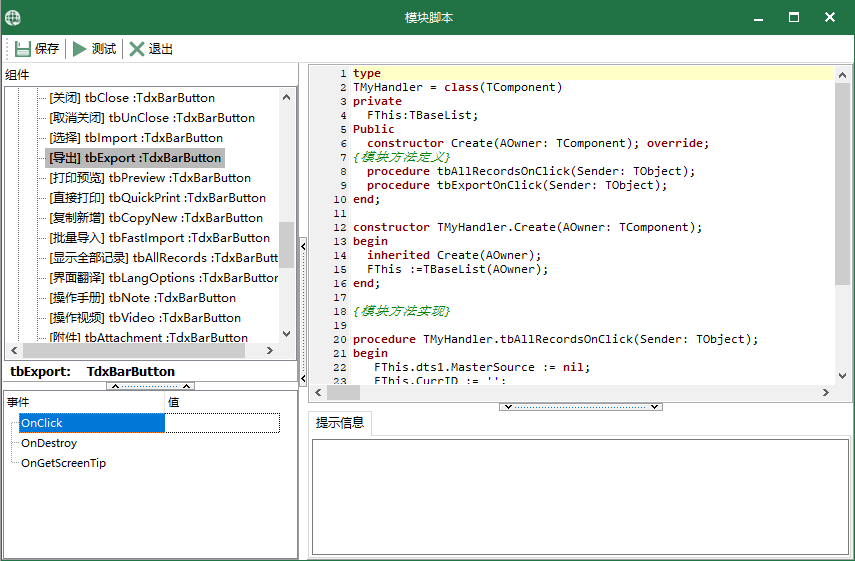Select [打印预览] tbPreview tree item

click(x=150, y=178)
